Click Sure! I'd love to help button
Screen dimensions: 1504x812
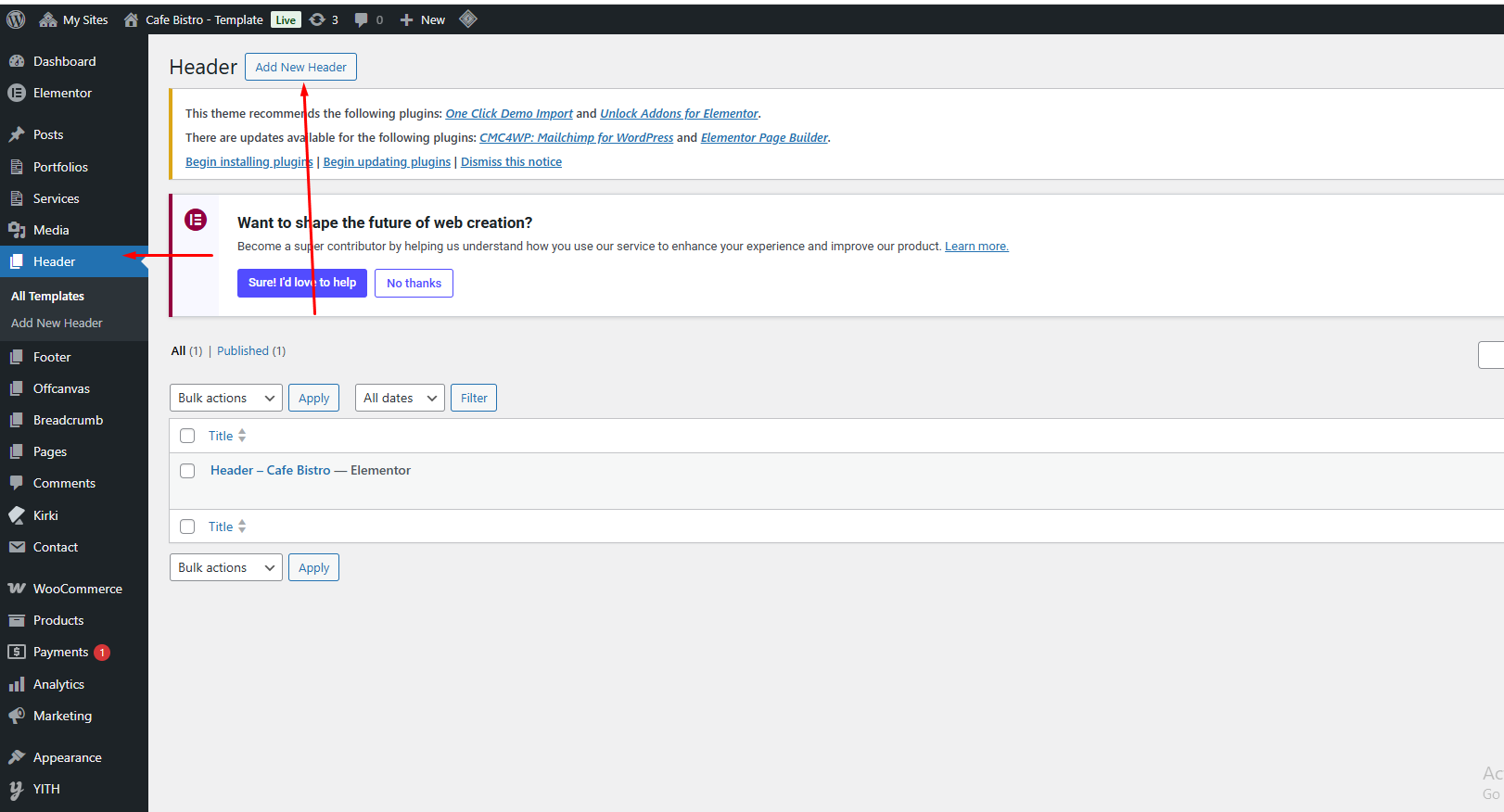pos(302,283)
